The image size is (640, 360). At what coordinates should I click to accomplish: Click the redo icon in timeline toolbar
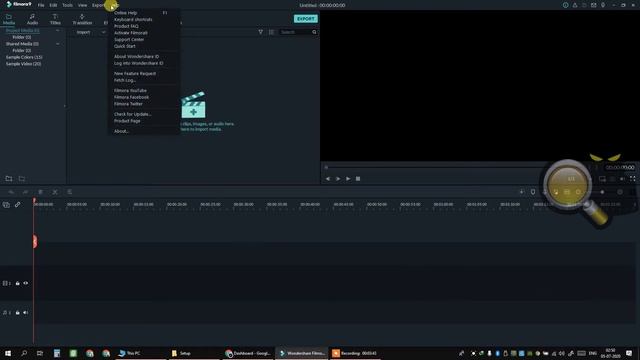pyautogui.click(x=25, y=192)
